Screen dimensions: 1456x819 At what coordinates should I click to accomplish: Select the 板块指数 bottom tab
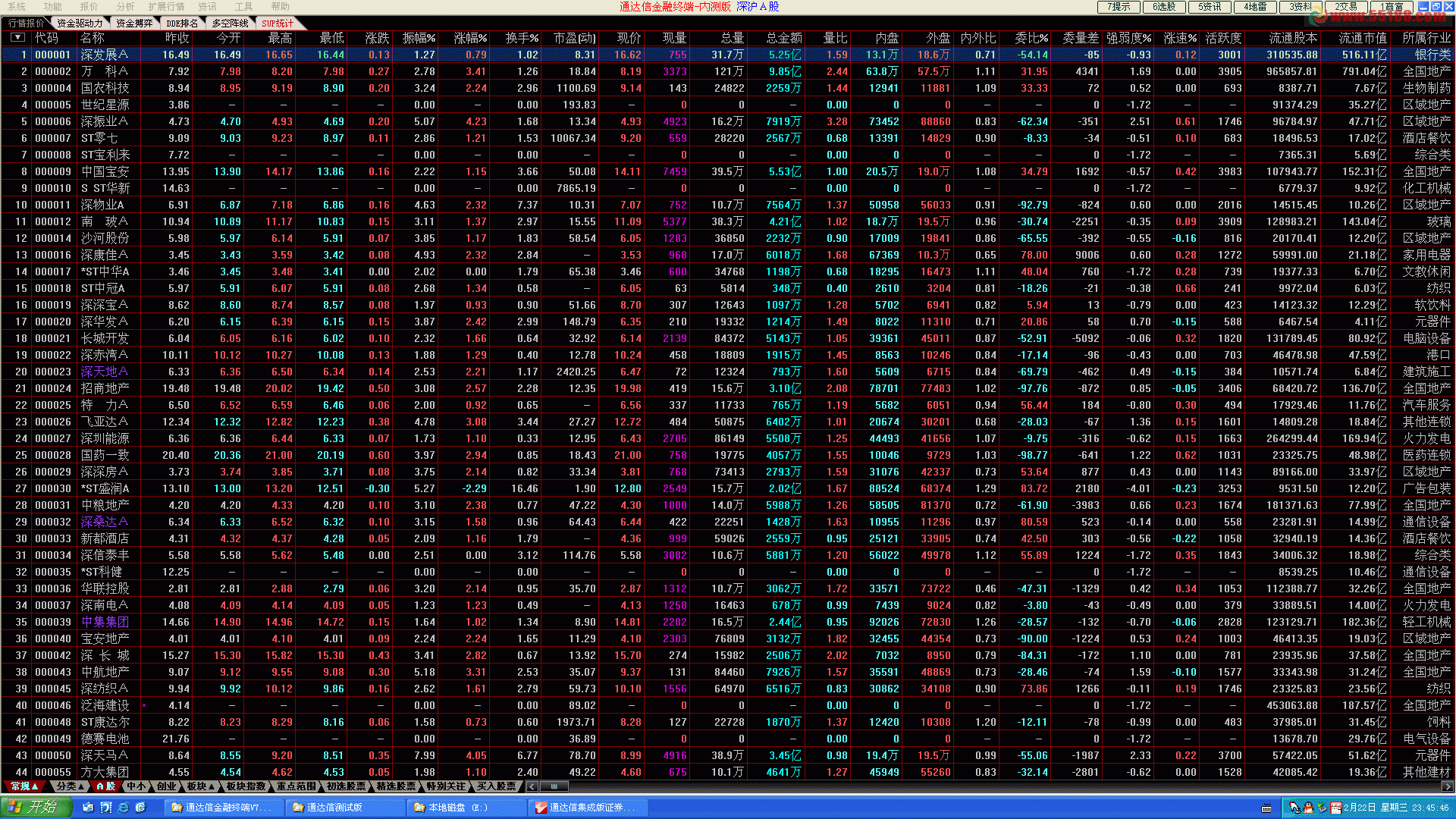pos(246,786)
